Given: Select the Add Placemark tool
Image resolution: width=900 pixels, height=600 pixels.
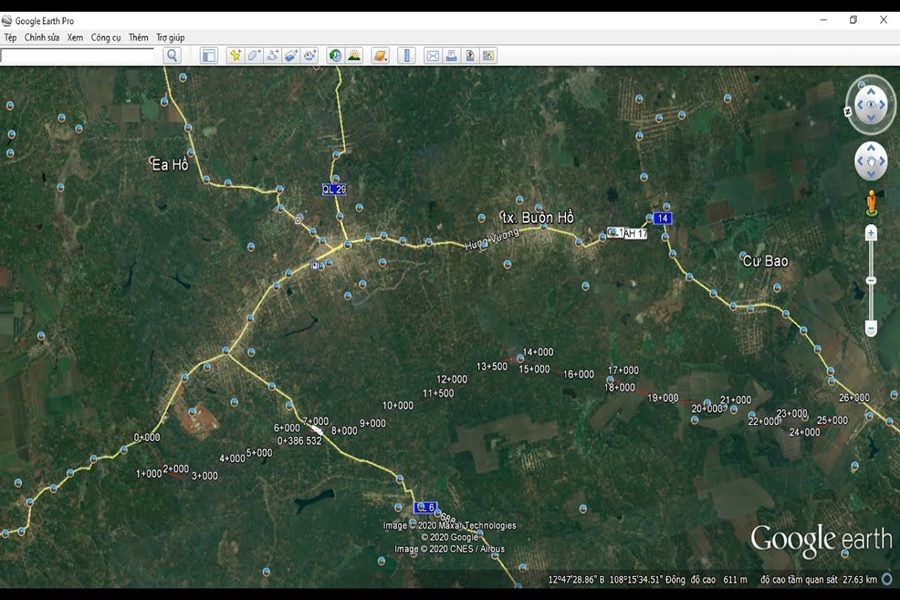Looking at the screenshot, I should 234,56.
